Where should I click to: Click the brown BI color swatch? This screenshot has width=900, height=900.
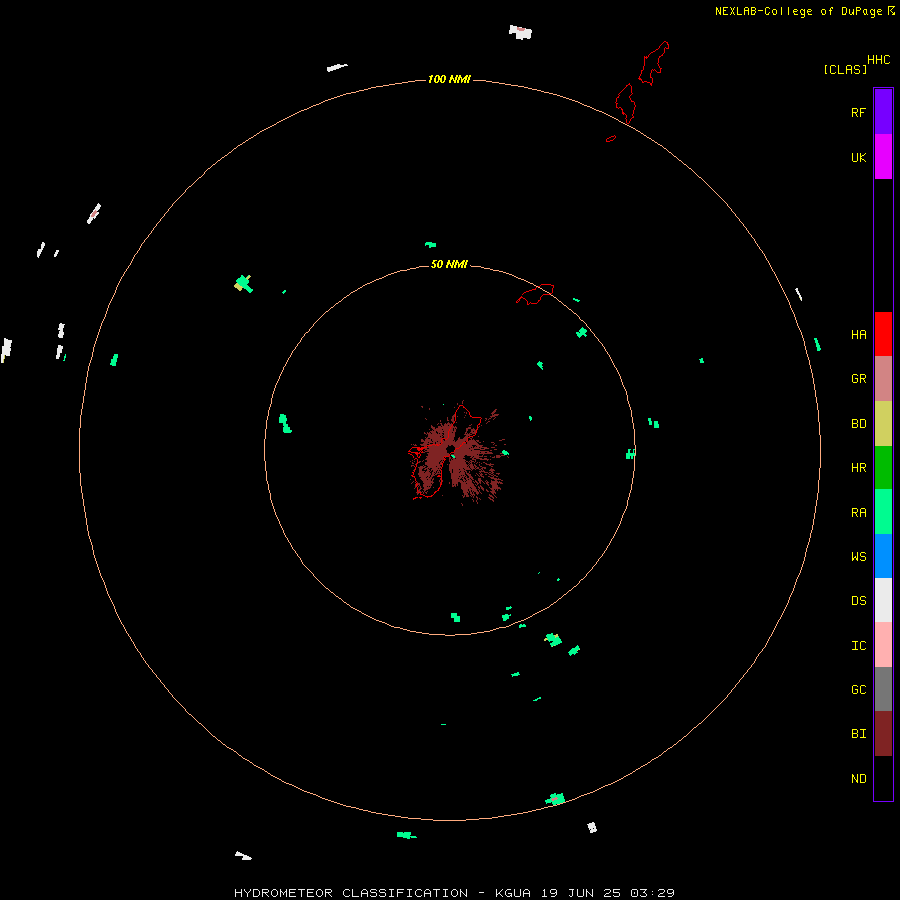(883, 734)
